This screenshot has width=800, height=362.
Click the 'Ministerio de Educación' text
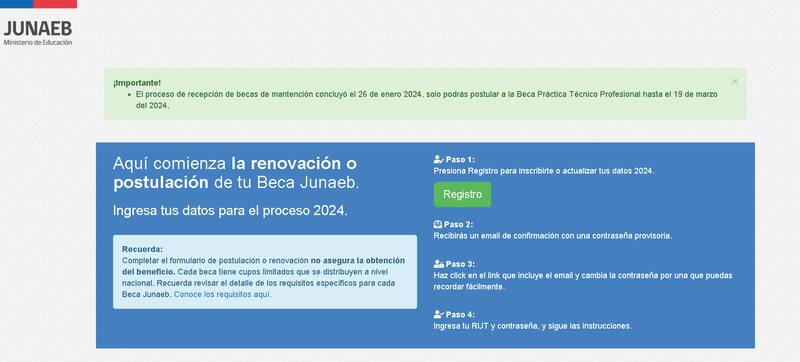(x=38, y=43)
